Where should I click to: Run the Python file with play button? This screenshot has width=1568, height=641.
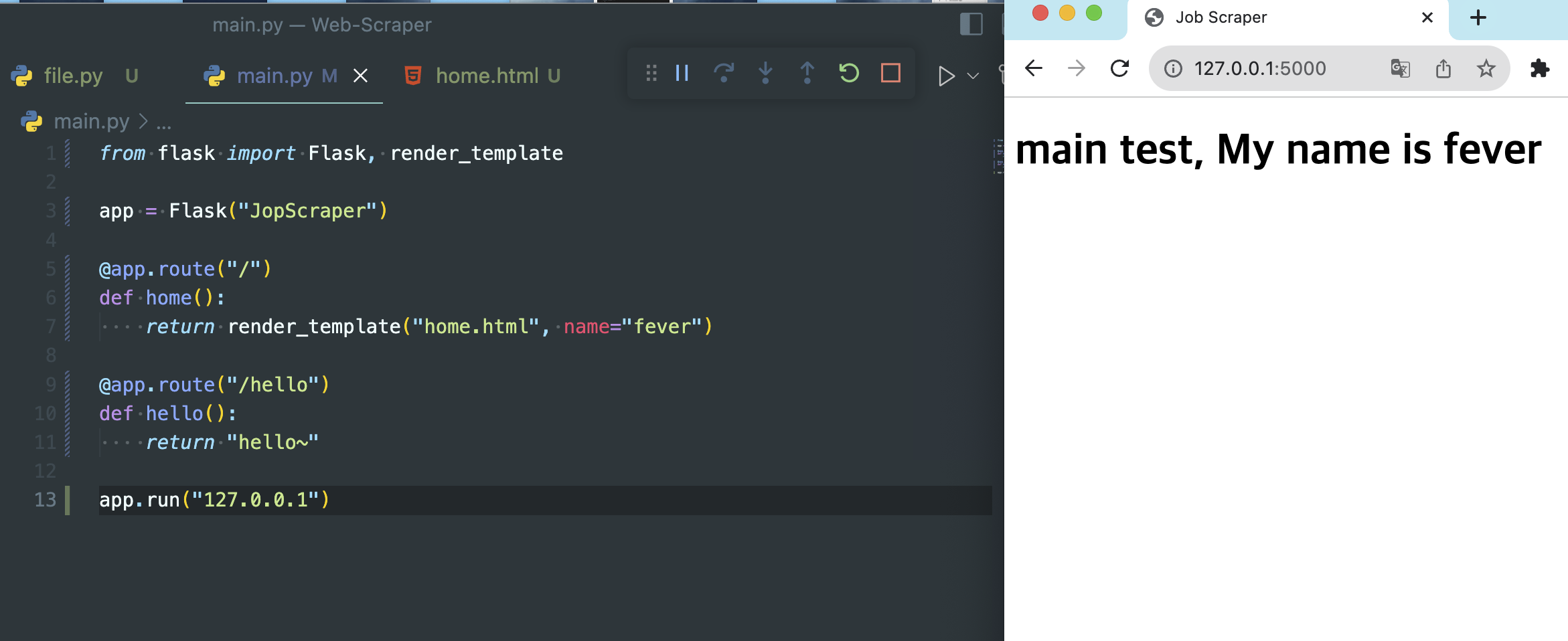[946, 76]
